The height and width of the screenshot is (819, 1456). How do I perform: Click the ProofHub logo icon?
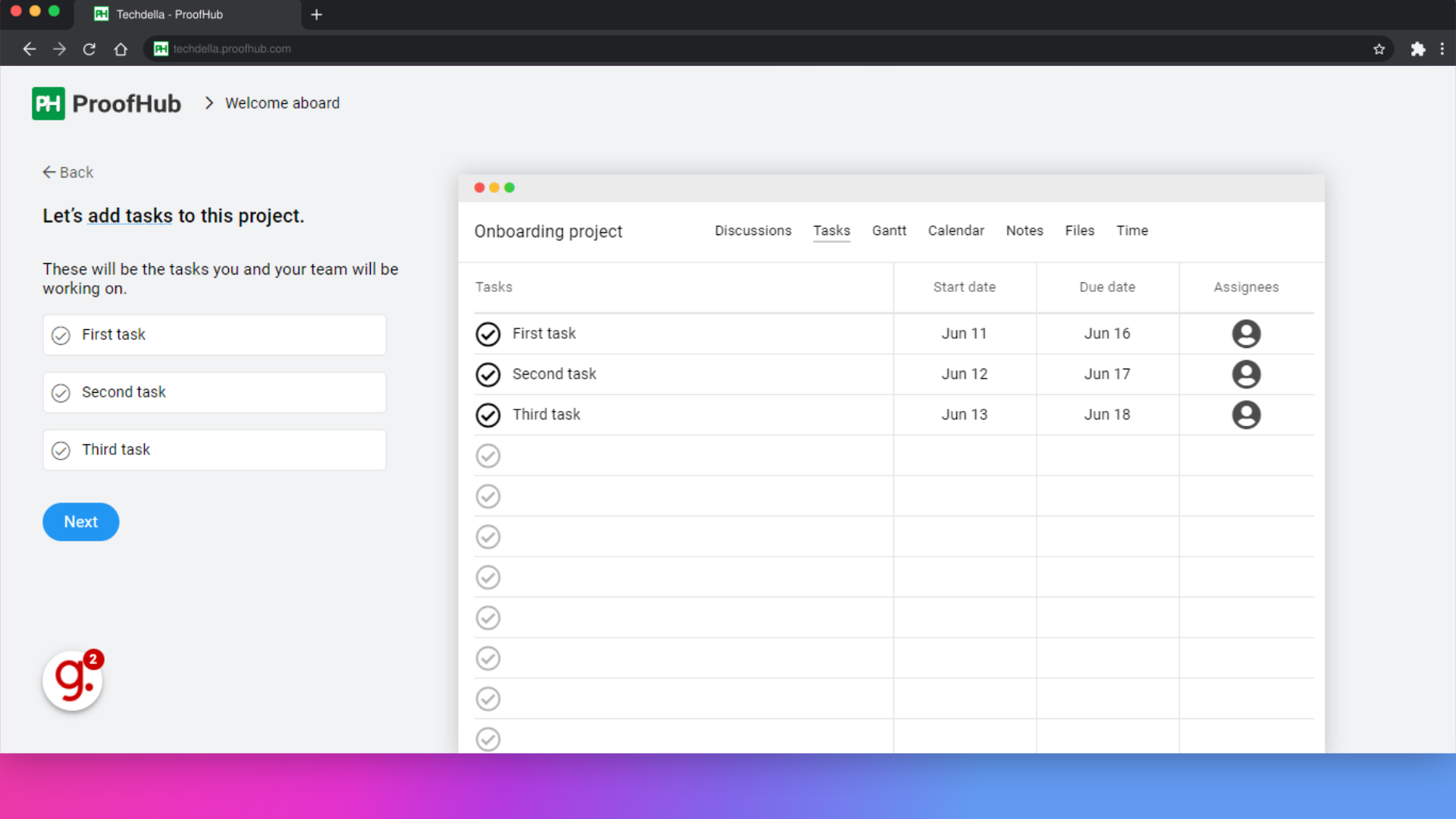pyautogui.click(x=49, y=103)
